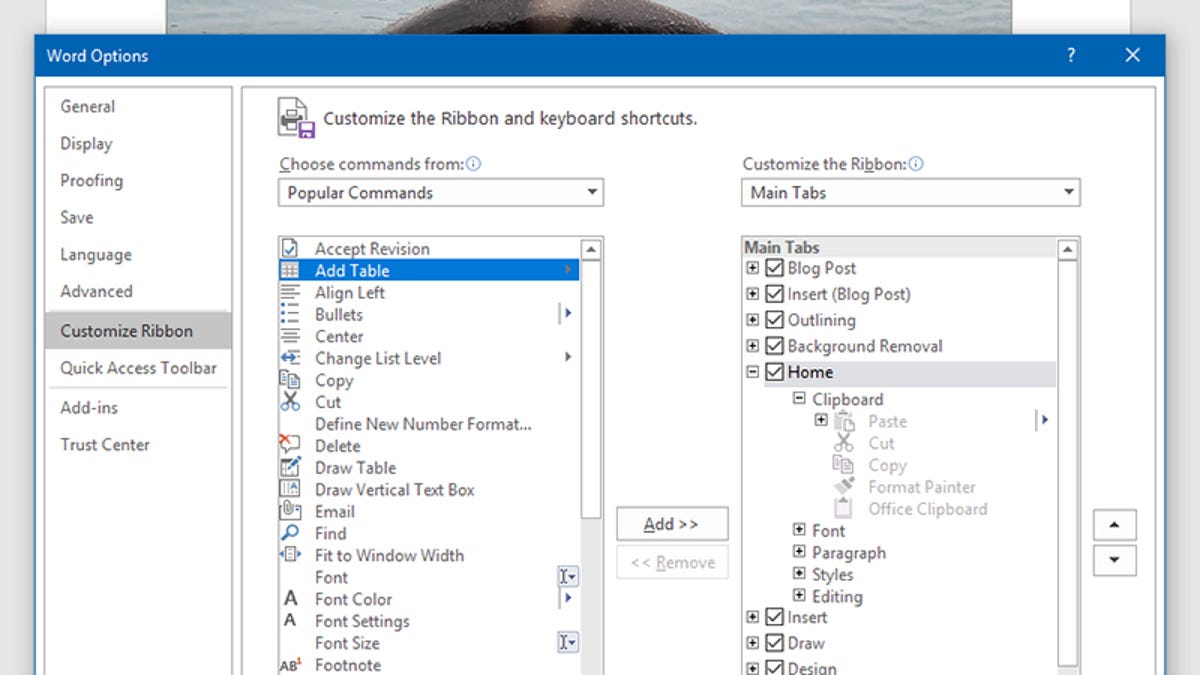This screenshot has height=675, width=1200.
Task: Click the Cut scissors icon under Clipboard
Action: (x=845, y=443)
